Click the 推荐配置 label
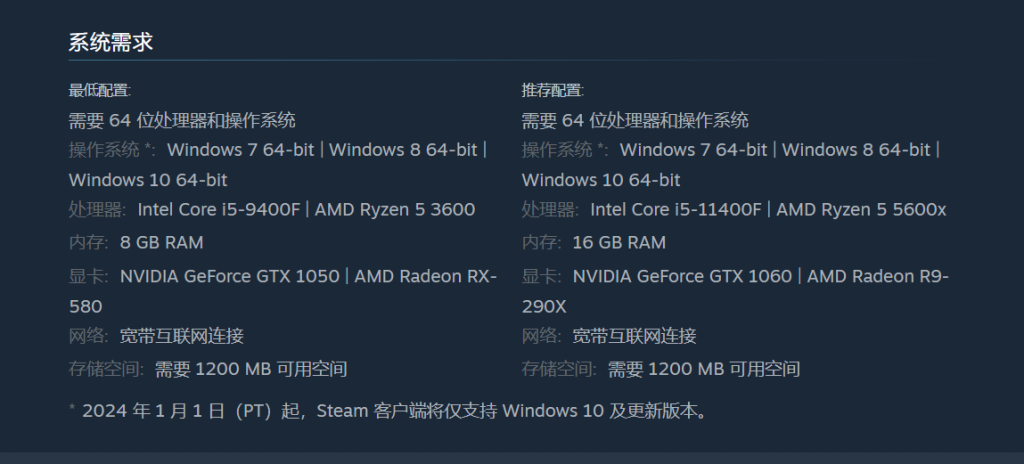The image size is (1024, 464). 552,90
